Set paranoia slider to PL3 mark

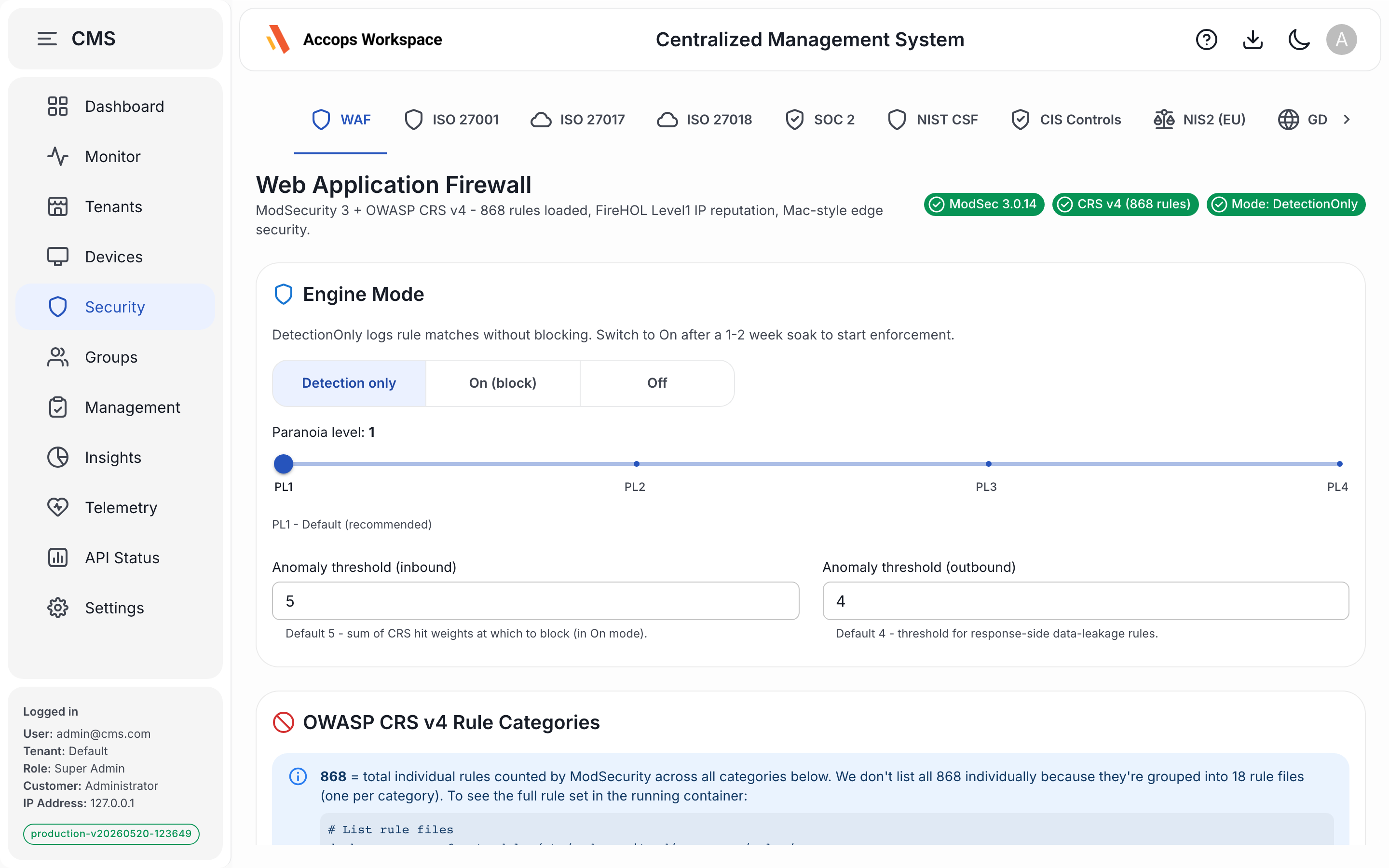tap(988, 463)
